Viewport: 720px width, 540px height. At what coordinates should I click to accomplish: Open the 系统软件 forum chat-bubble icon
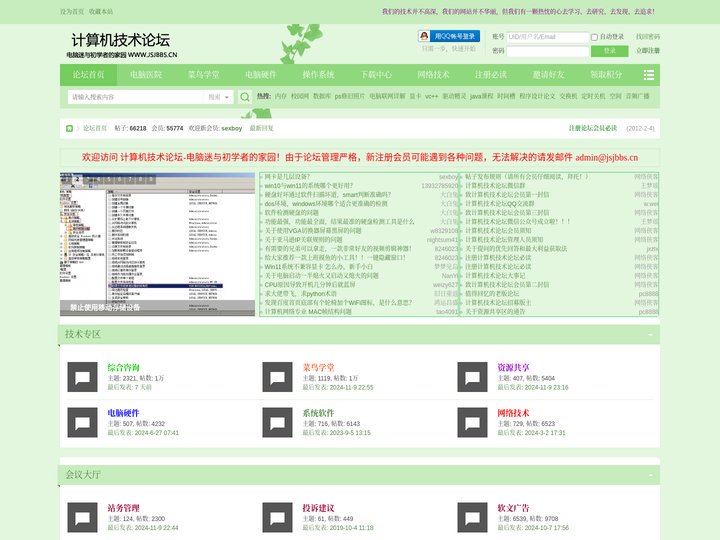[277, 422]
